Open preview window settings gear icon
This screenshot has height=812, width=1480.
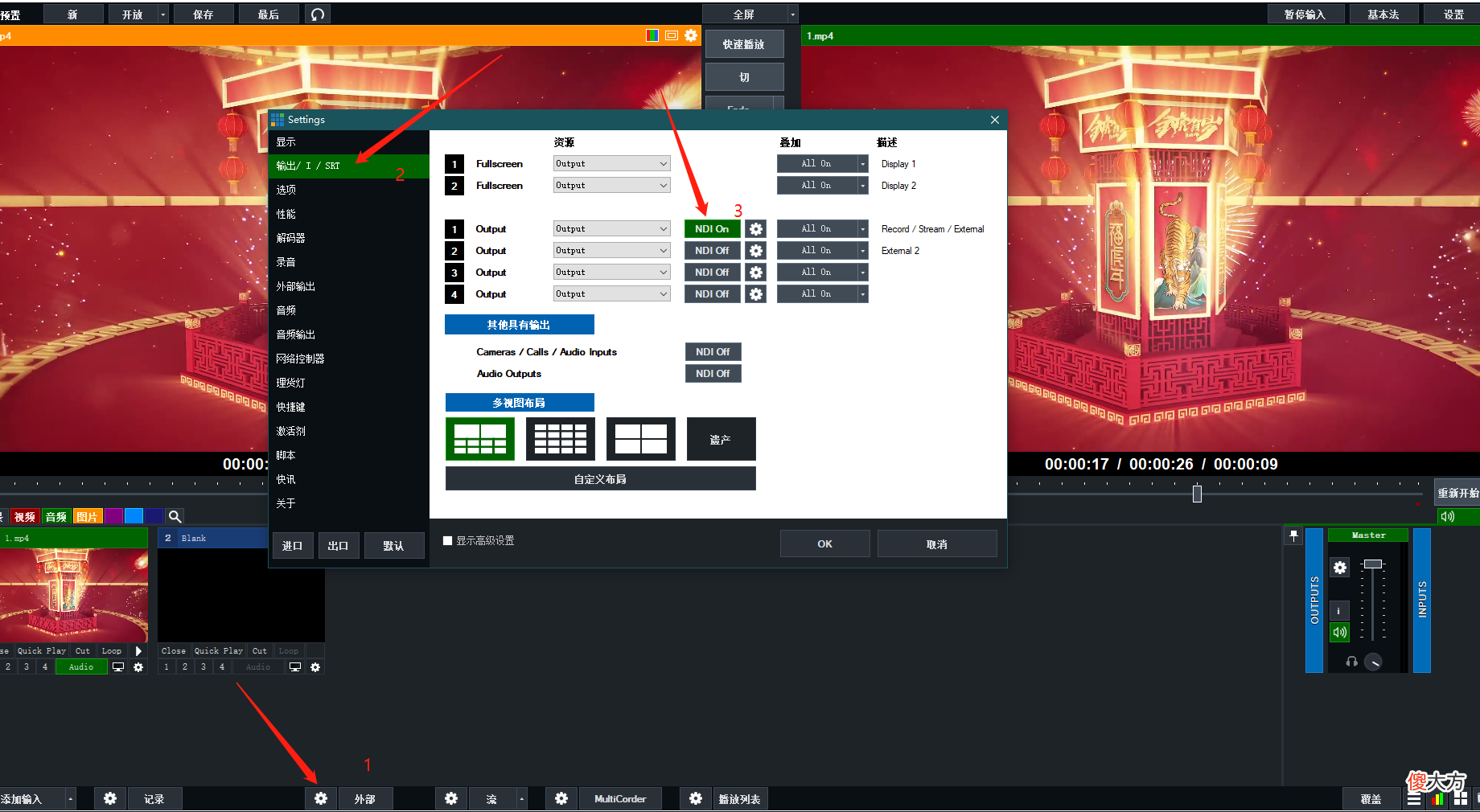[691, 35]
